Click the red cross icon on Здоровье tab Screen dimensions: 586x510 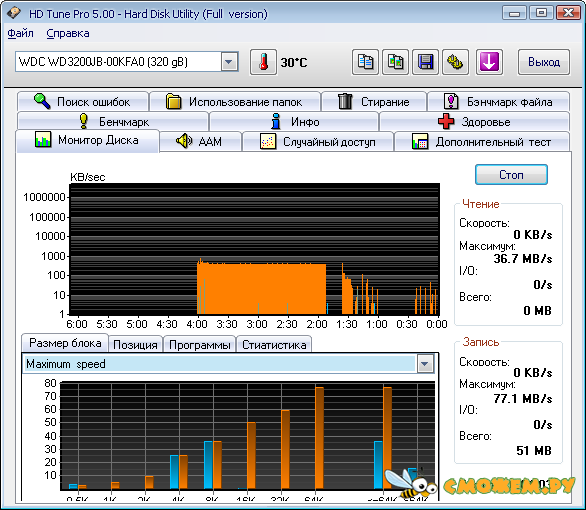pos(446,121)
